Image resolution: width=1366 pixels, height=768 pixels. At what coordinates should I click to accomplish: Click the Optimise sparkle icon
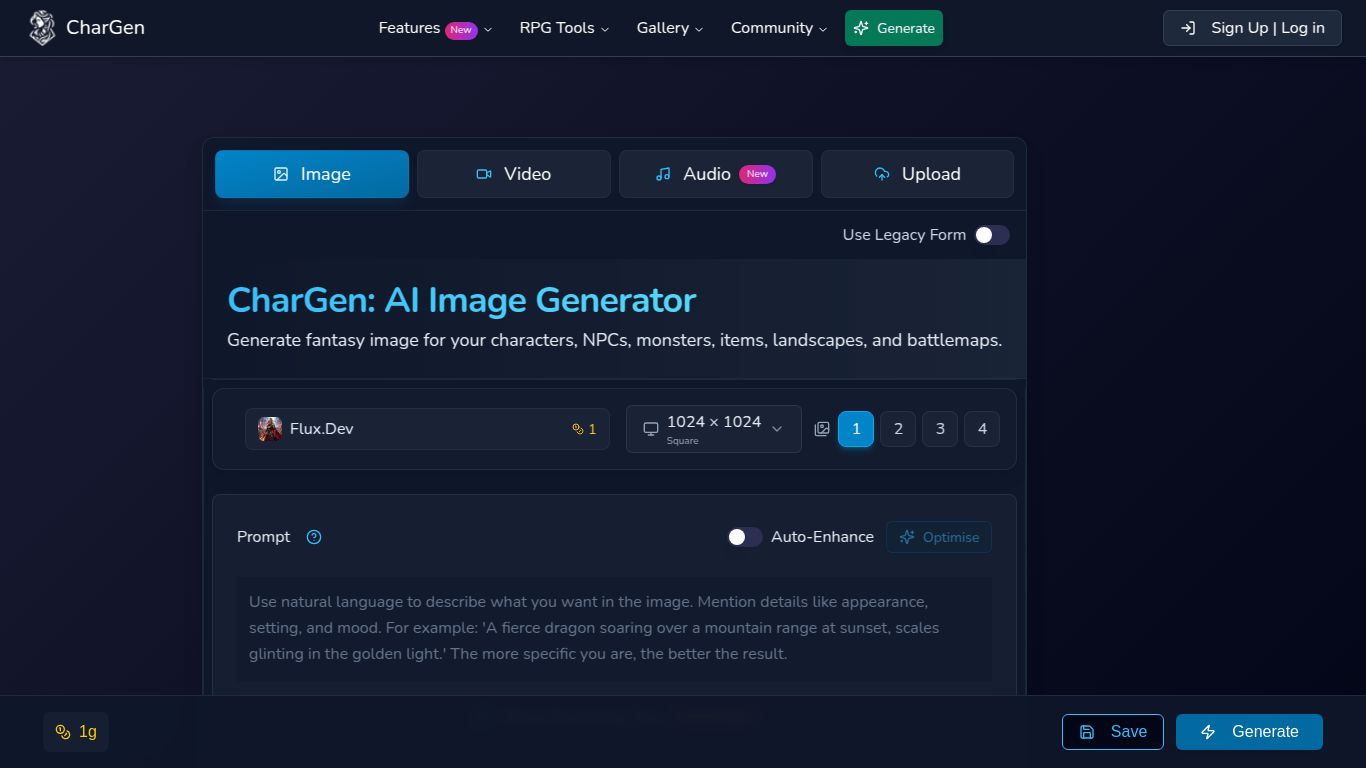pyautogui.click(x=907, y=537)
